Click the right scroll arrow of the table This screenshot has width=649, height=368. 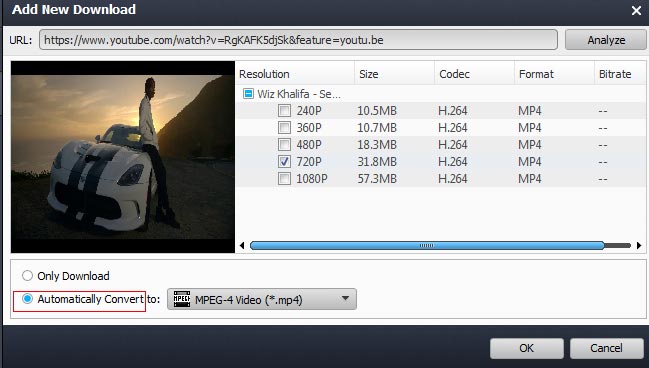click(x=639, y=245)
